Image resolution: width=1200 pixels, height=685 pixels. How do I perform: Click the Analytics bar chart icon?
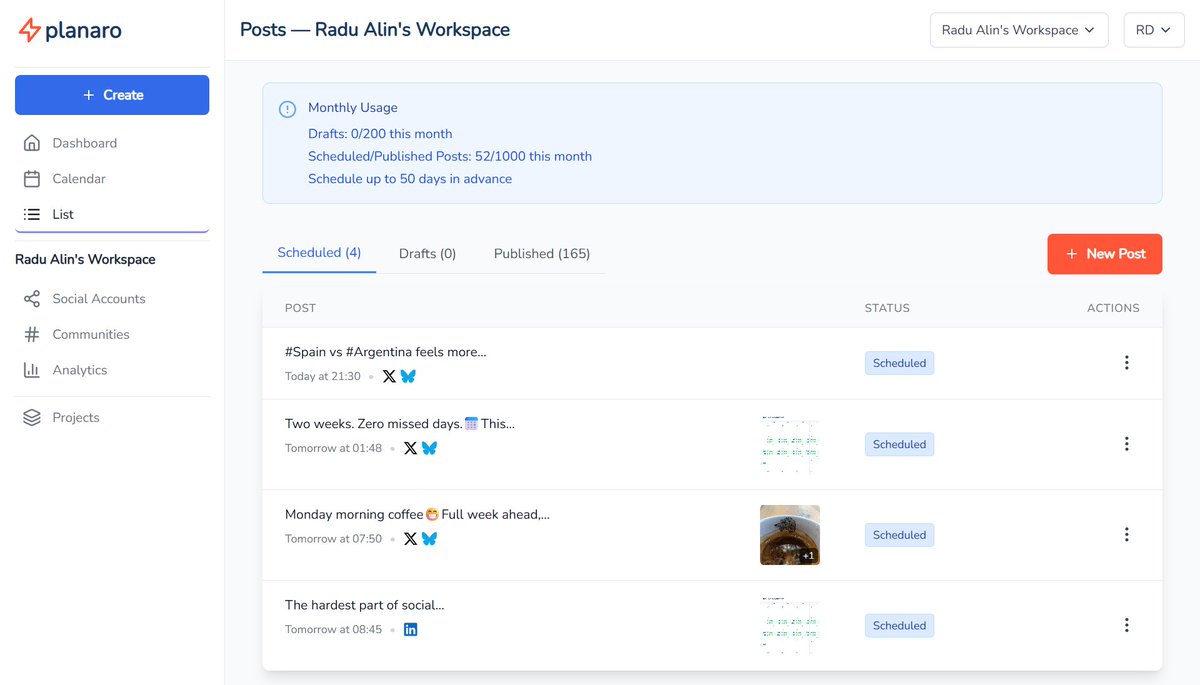(x=32, y=370)
